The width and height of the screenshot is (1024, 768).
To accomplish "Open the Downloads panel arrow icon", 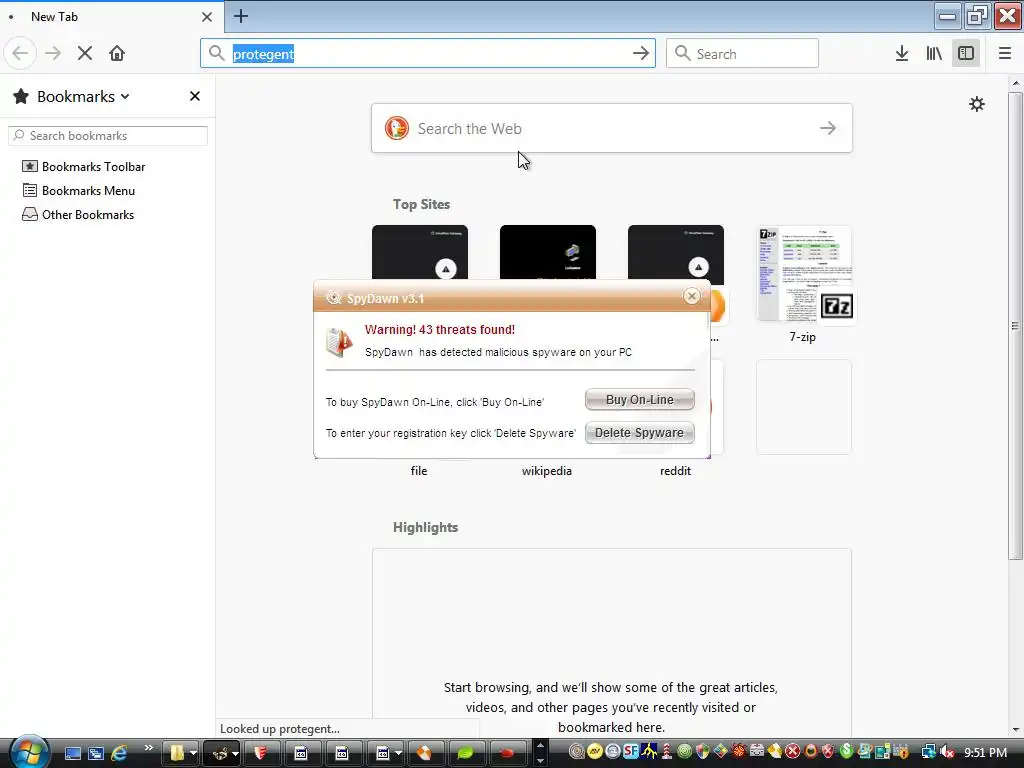I will [902, 54].
